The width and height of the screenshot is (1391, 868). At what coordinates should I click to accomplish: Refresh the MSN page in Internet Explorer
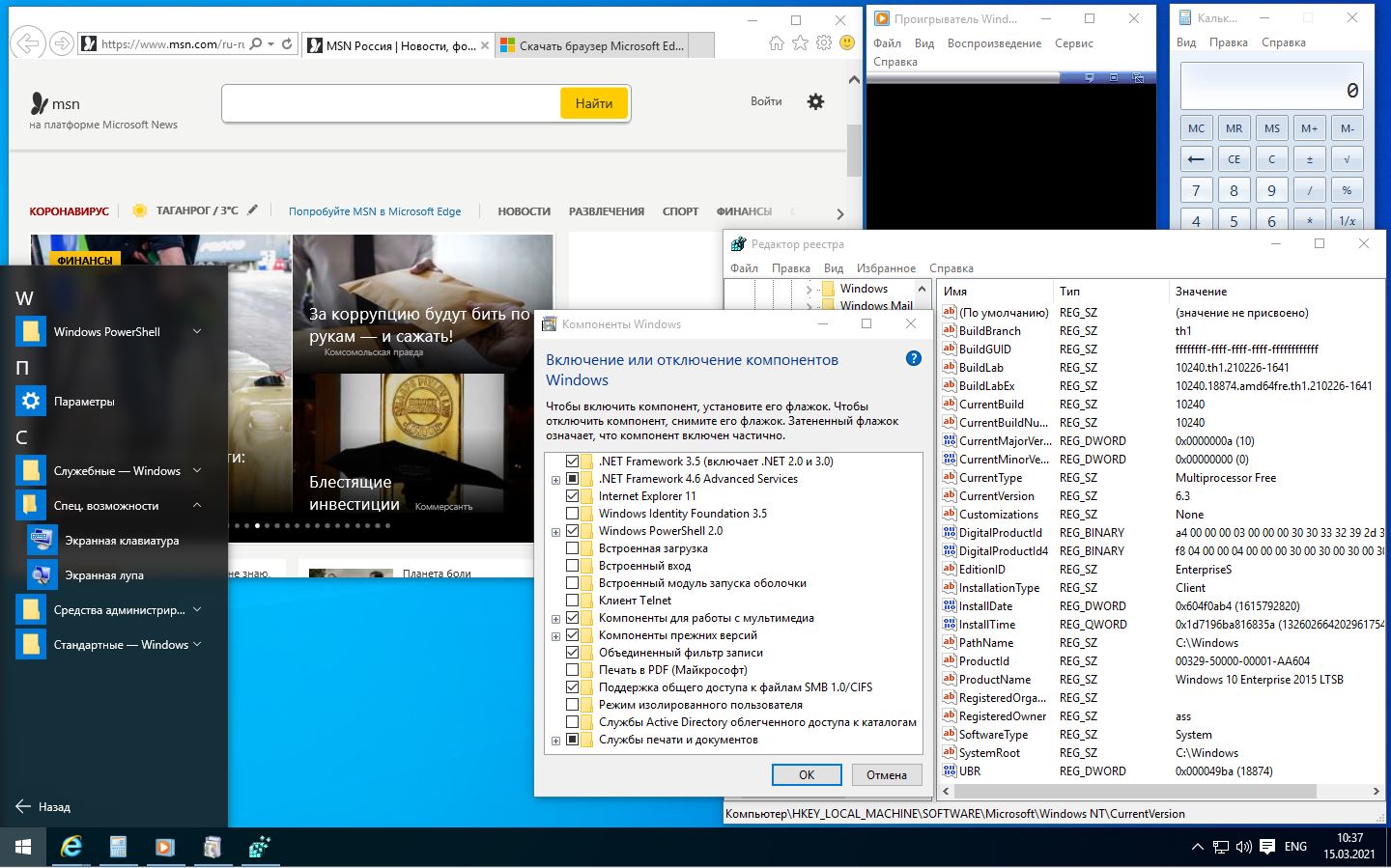287,43
